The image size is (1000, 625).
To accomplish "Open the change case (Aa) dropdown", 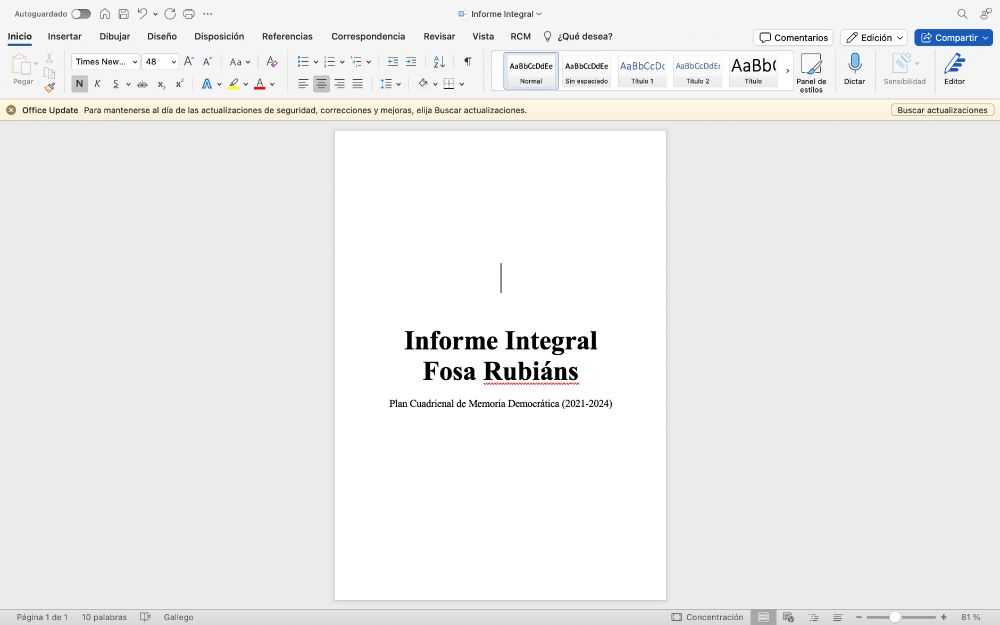I will (x=240, y=61).
